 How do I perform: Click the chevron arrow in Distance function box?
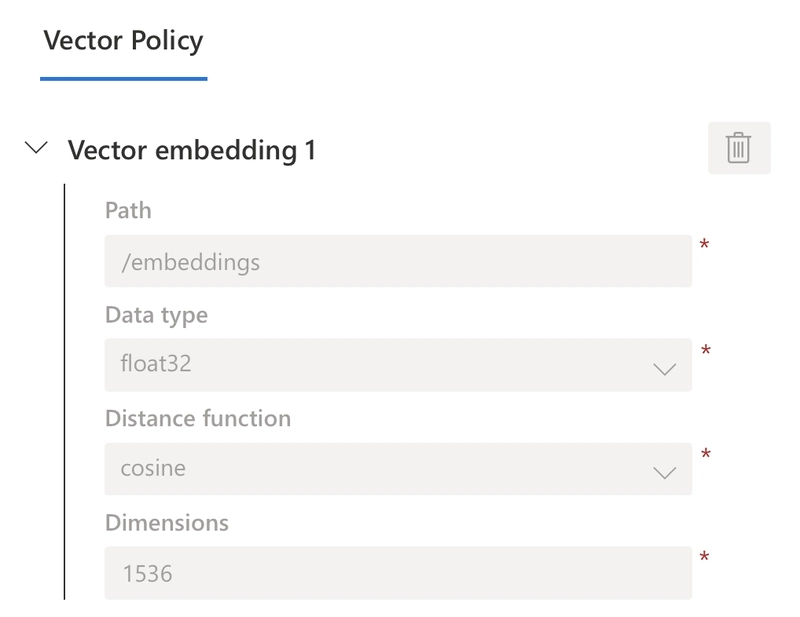(x=664, y=473)
